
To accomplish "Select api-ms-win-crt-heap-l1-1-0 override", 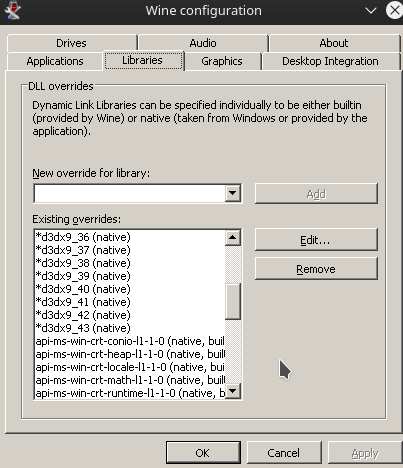I will point(130,354).
